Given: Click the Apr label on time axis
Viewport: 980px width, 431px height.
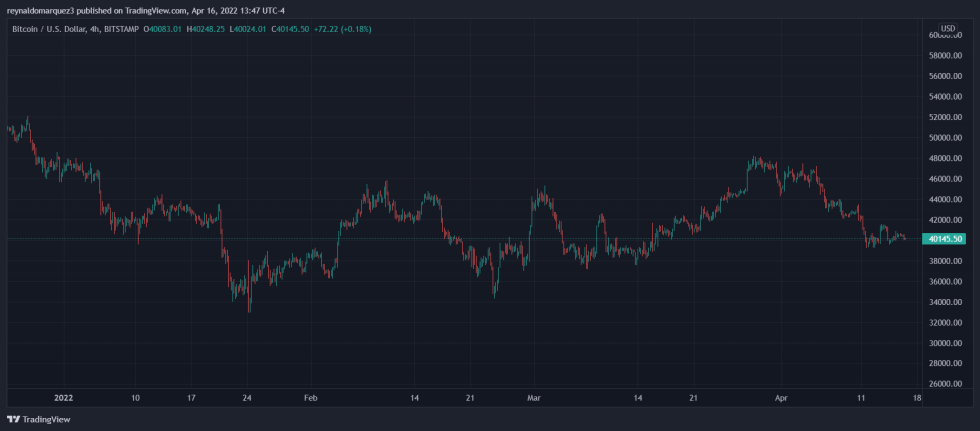Looking at the screenshot, I should (x=783, y=397).
